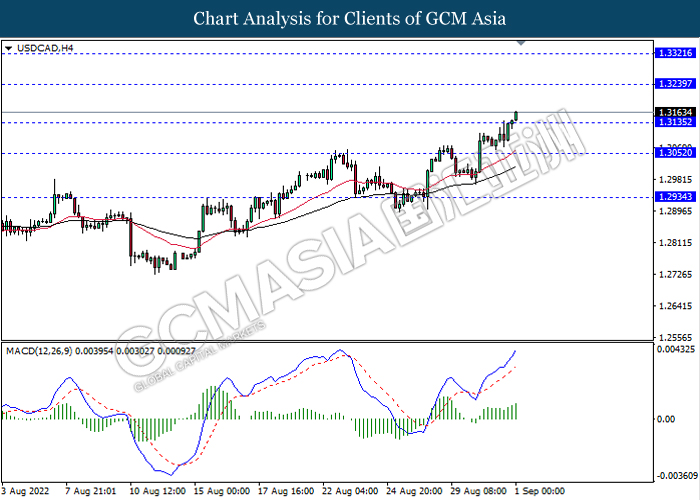
Task: Select the 1.31352 price level label
Action: pyautogui.click(x=675, y=122)
